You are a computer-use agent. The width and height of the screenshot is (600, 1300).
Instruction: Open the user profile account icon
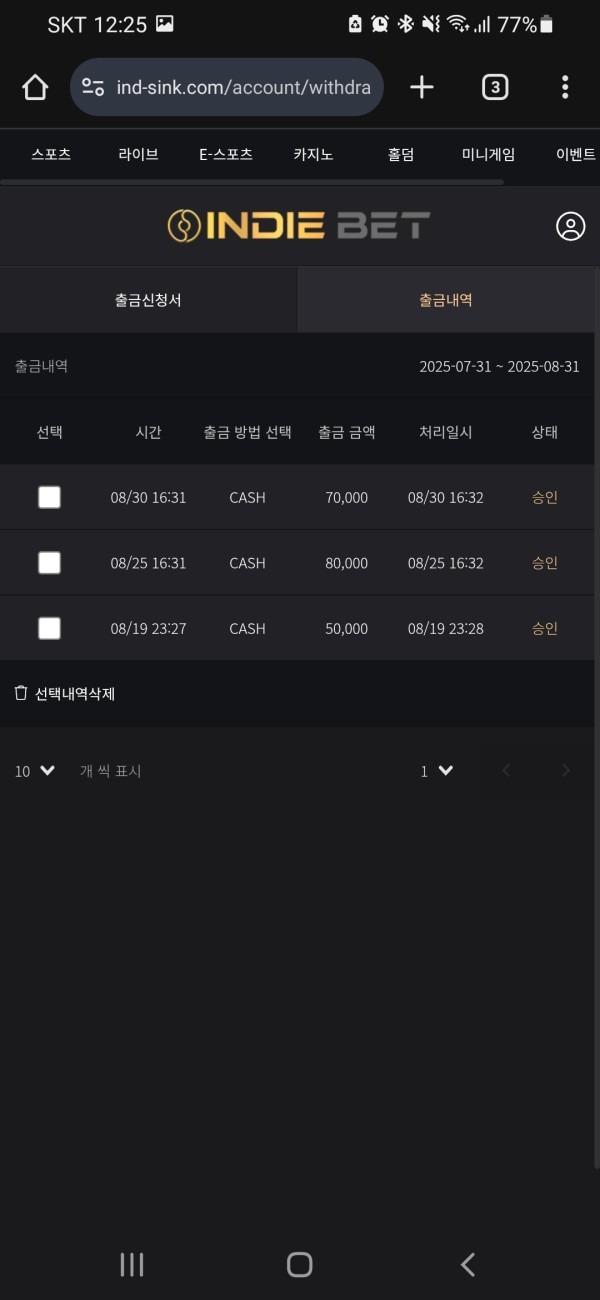[569, 226]
